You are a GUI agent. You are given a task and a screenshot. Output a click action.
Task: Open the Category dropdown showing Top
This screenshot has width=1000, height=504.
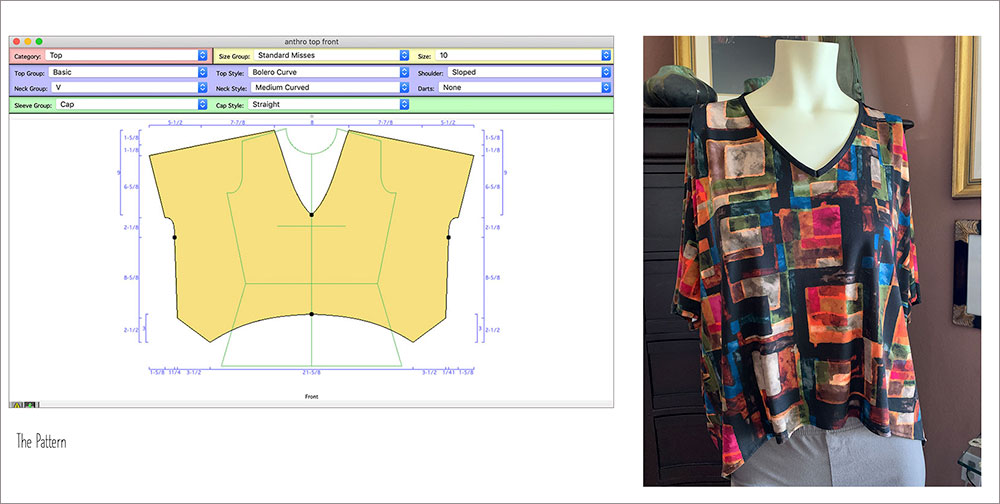[125, 56]
